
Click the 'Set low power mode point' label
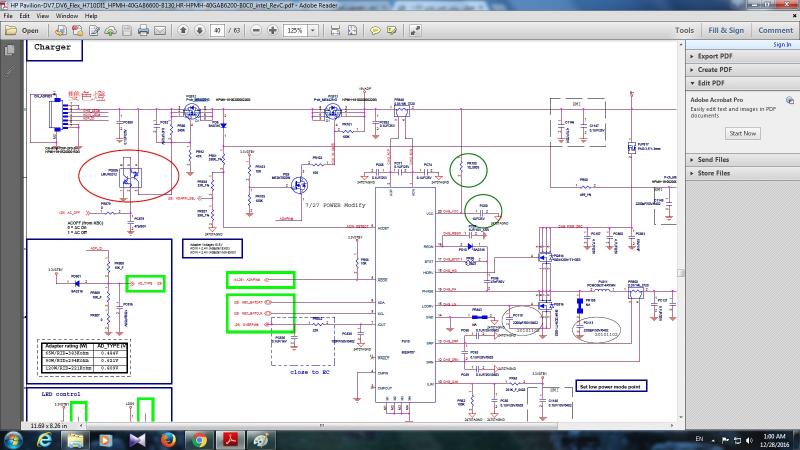tap(610, 386)
